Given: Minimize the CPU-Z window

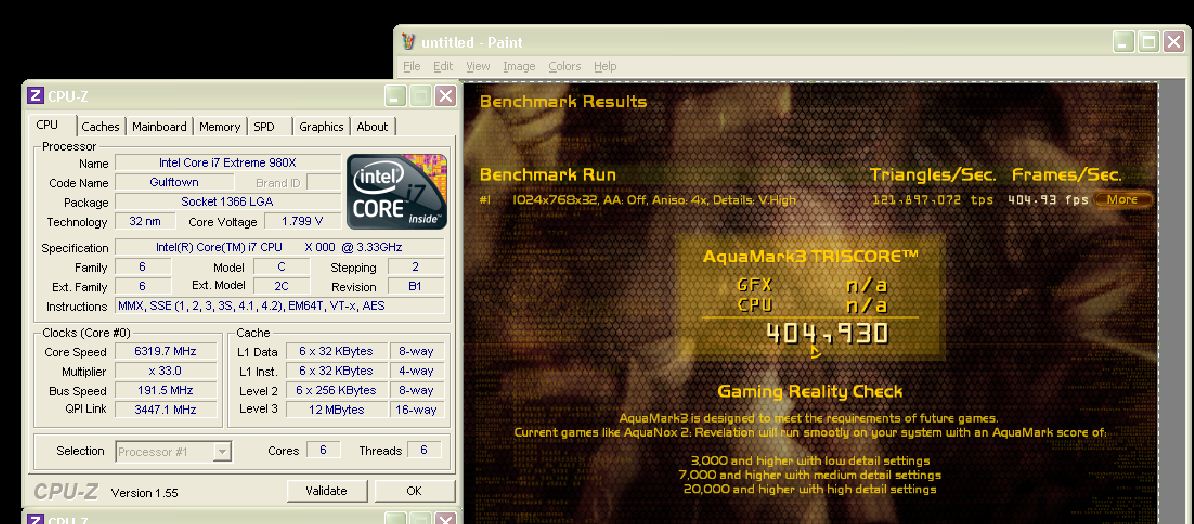Looking at the screenshot, I should (x=397, y=96).
